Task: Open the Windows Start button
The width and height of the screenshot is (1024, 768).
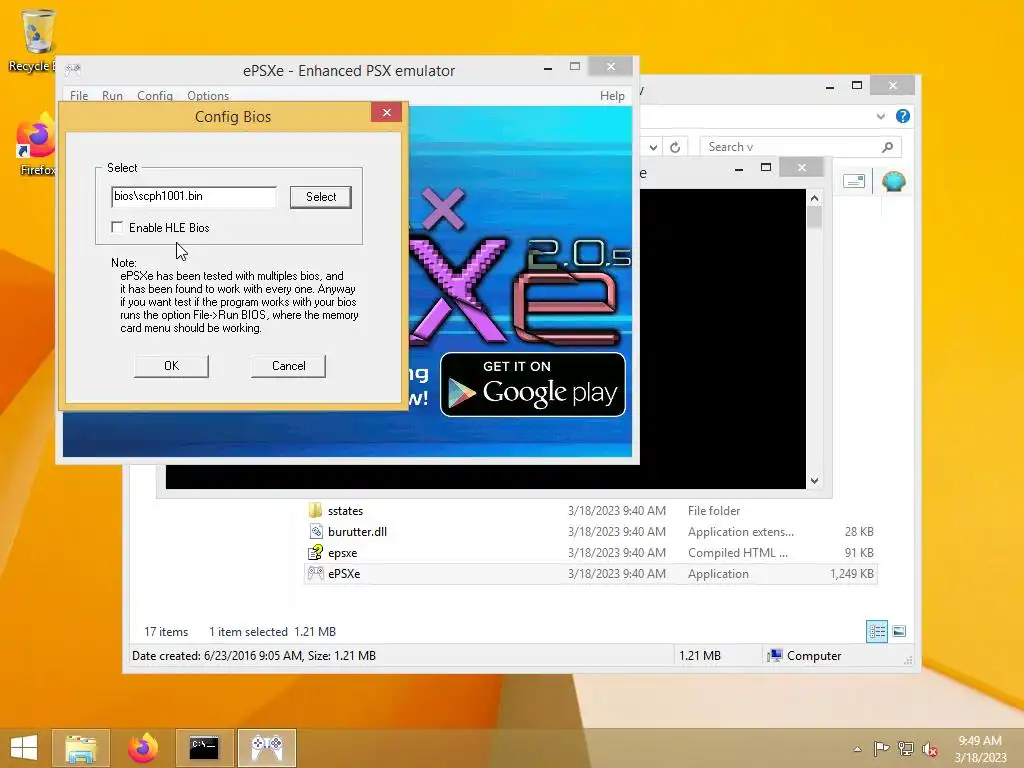Action: 24,748
